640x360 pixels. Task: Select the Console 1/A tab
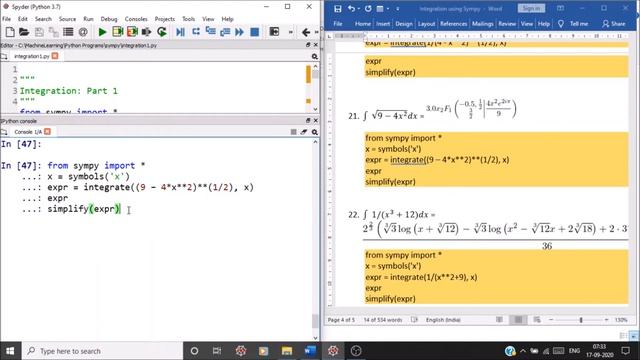coord(28,132)
